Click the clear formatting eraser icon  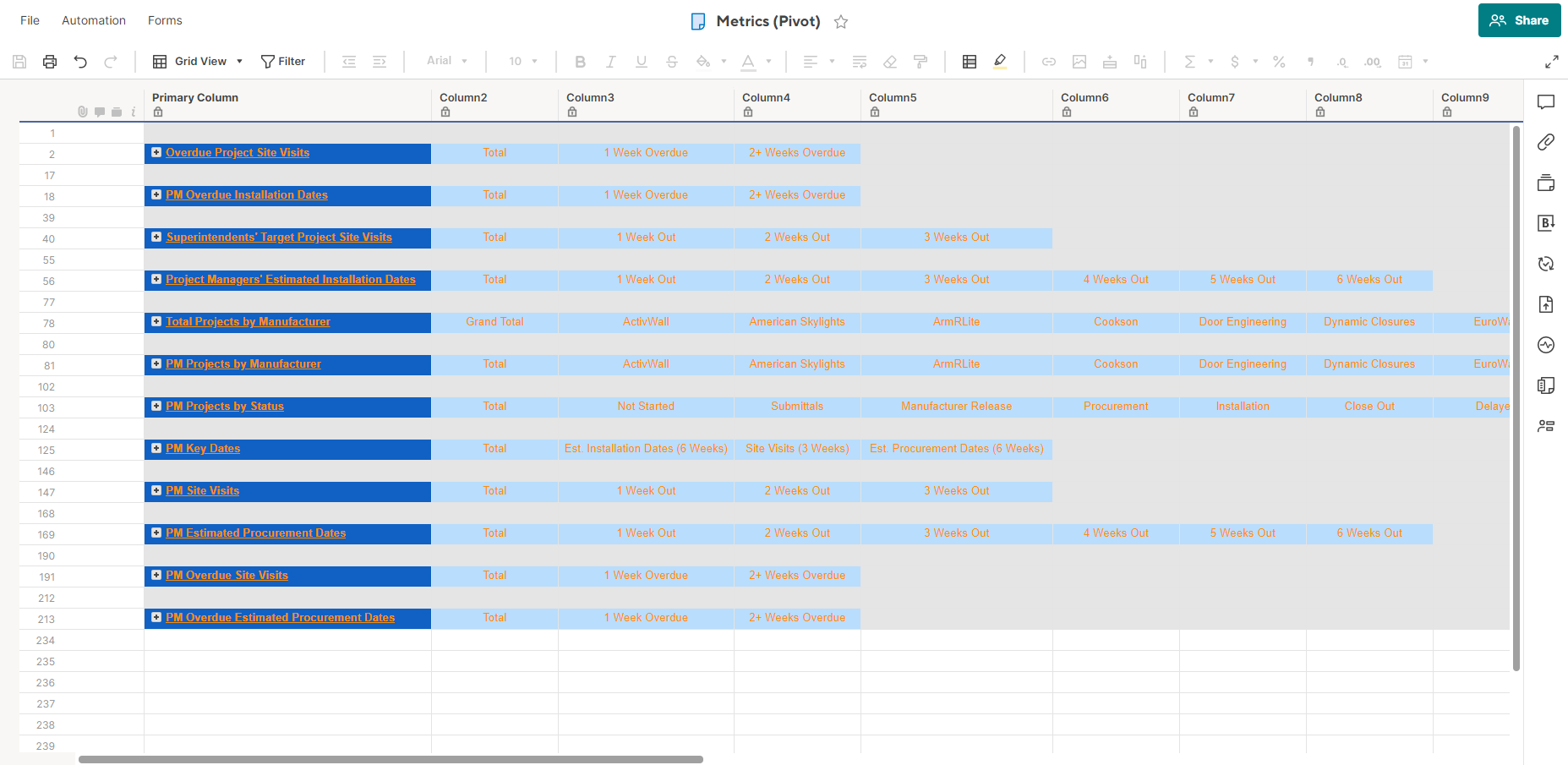click(x=890, y=62)
